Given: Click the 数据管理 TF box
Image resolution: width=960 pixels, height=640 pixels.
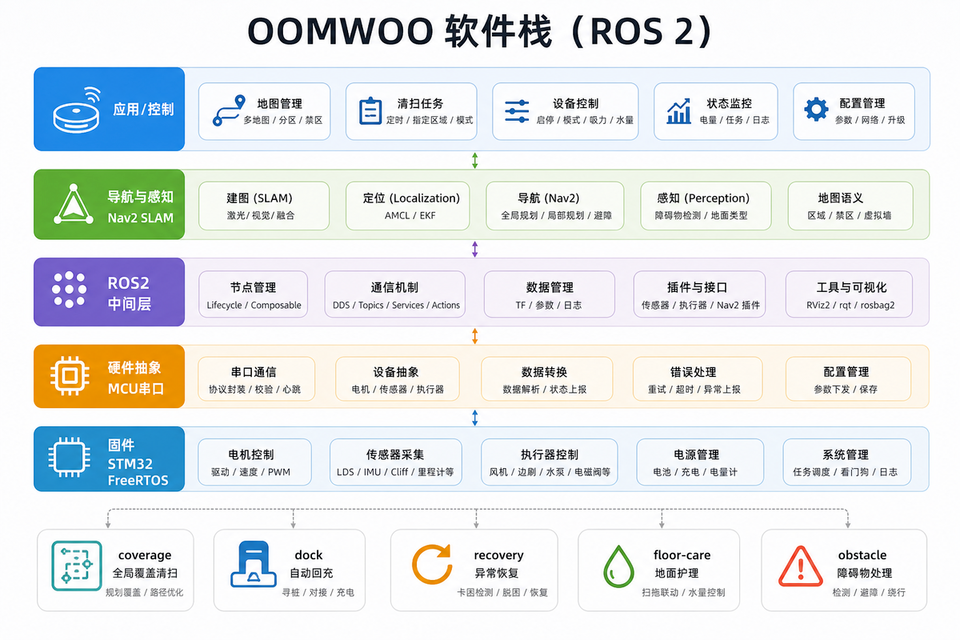Looking at the screenshot, I should coord(549,295).
